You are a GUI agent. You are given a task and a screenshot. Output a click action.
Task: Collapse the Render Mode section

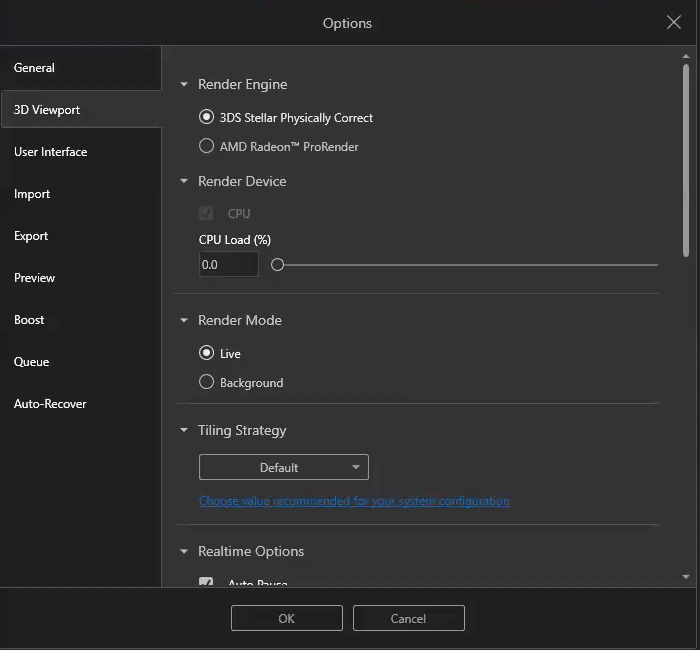(184, 320)
